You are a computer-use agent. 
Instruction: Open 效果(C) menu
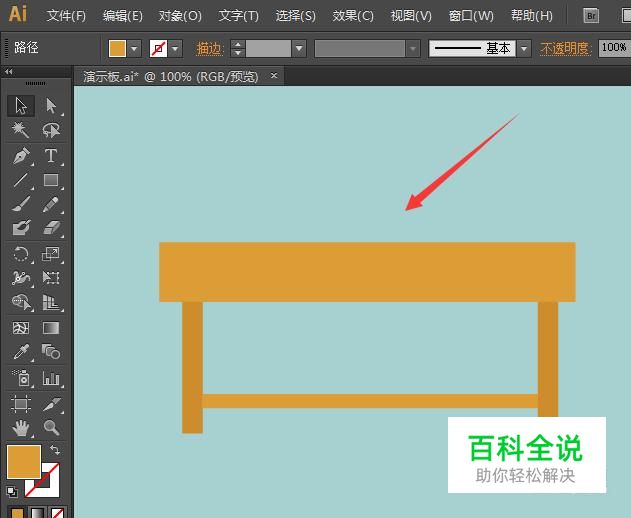(x=353, y=16)
